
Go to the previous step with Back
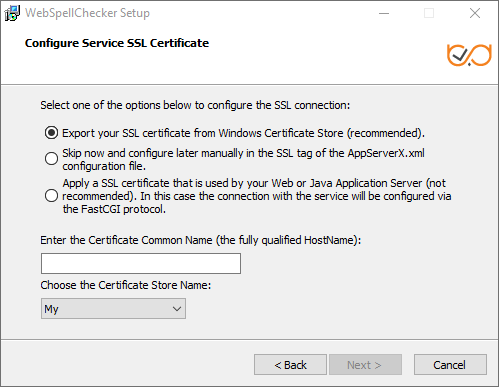coord(290,365)
